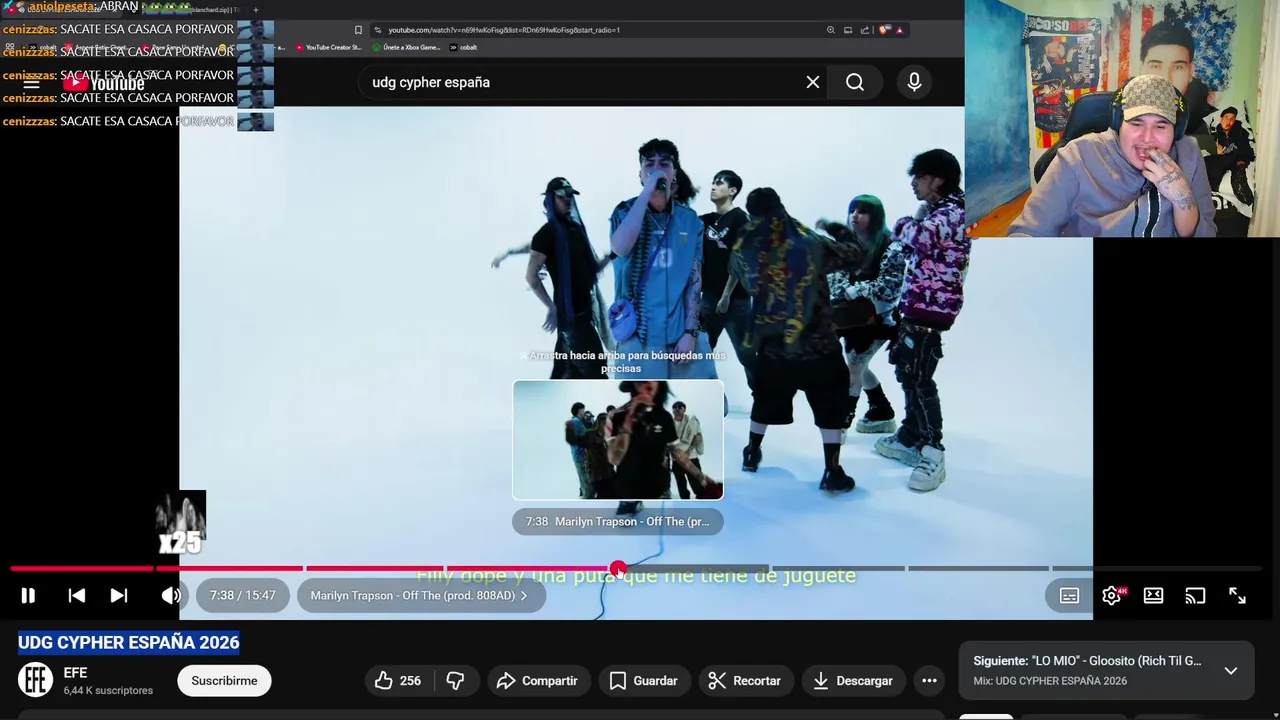Click the streamer webcam overlay

pyautogui.click(x=1122, y=118)
